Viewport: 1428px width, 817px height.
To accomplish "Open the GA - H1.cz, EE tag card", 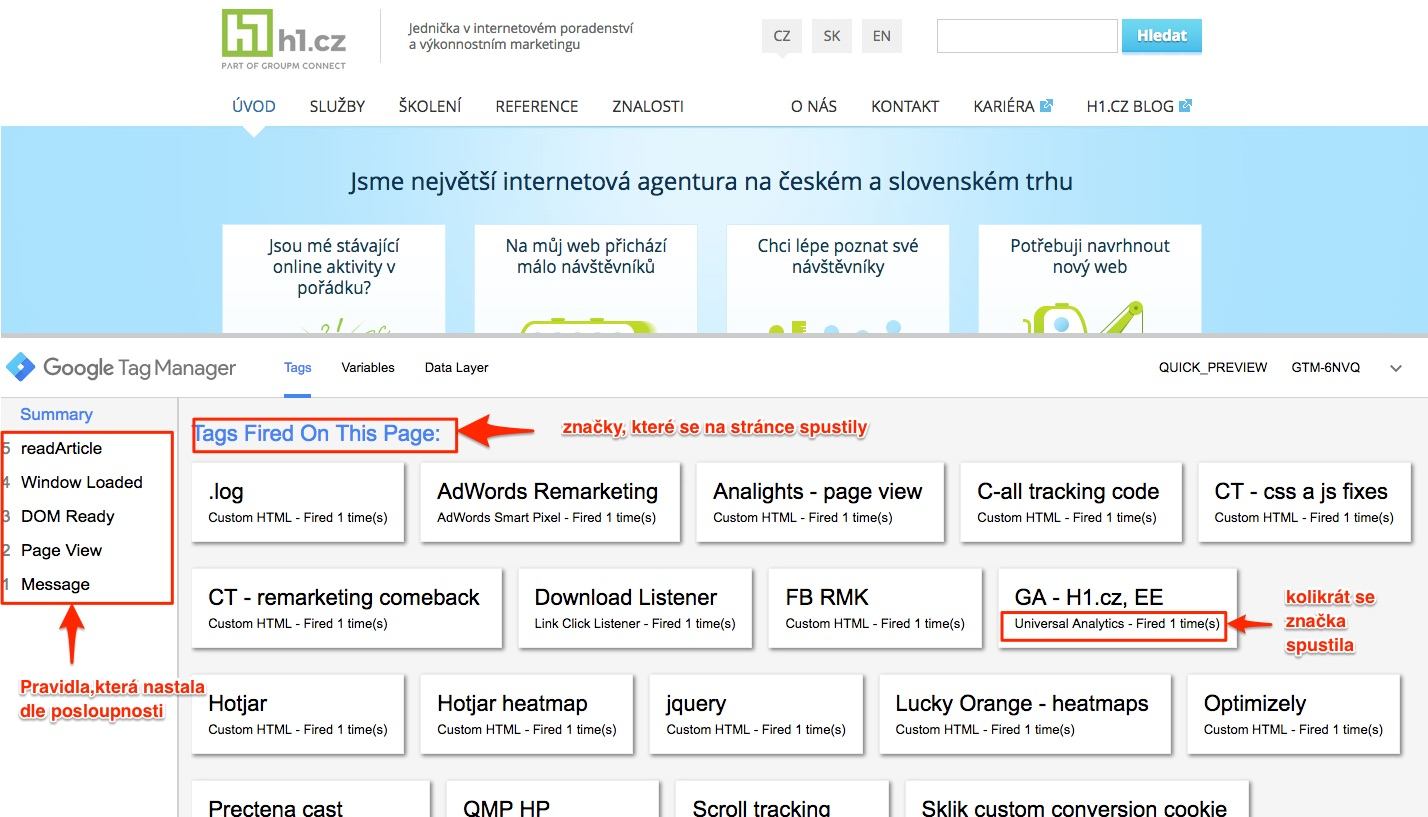I will 1118,608.
